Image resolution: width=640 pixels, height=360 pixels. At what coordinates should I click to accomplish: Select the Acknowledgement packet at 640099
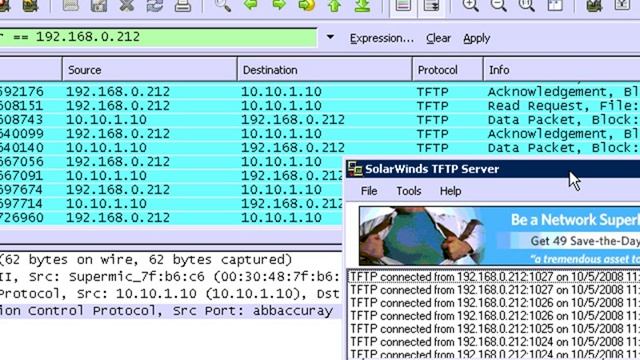click(320, 133)
